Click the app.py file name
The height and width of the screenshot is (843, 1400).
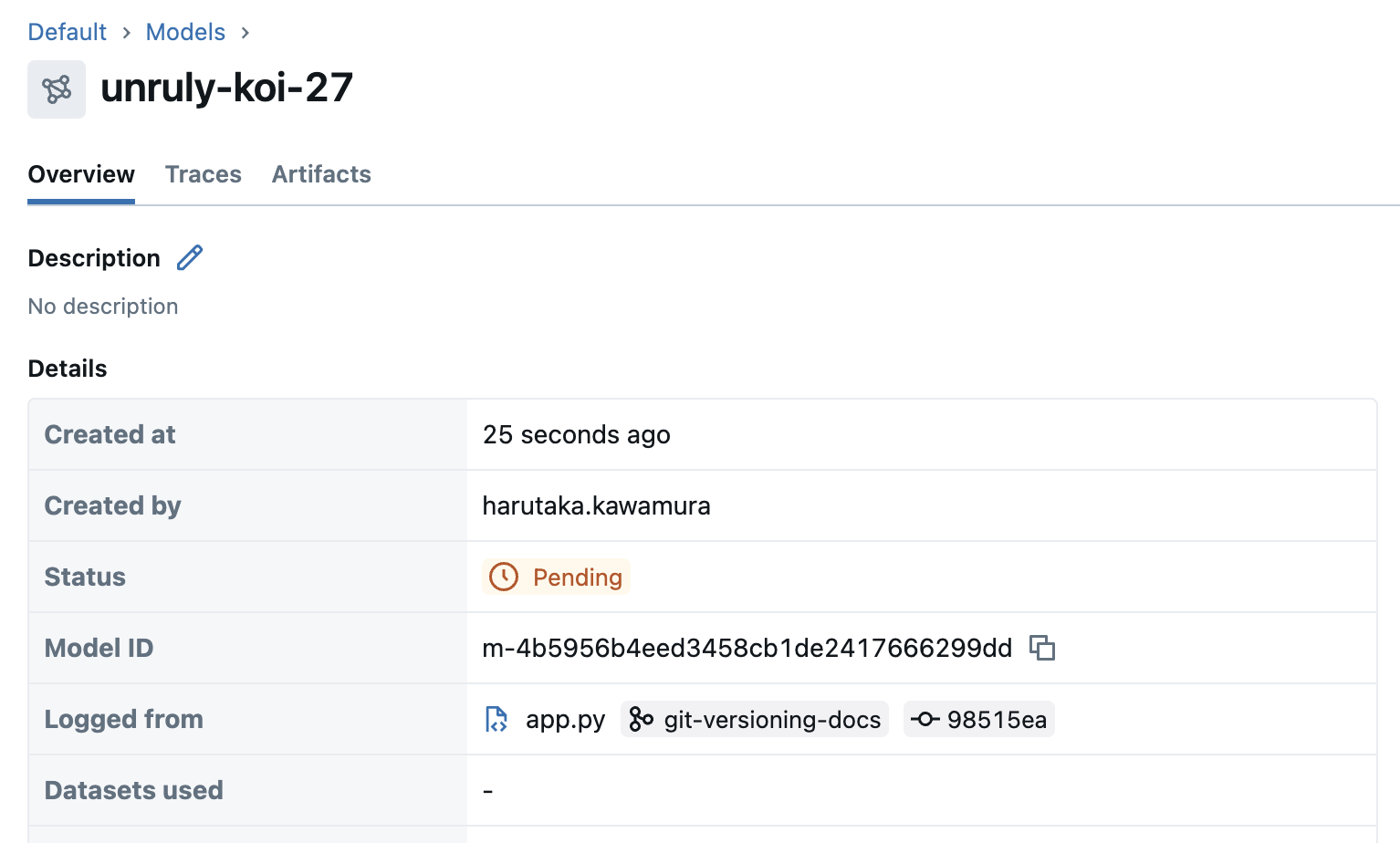click(x=565, y=720)
